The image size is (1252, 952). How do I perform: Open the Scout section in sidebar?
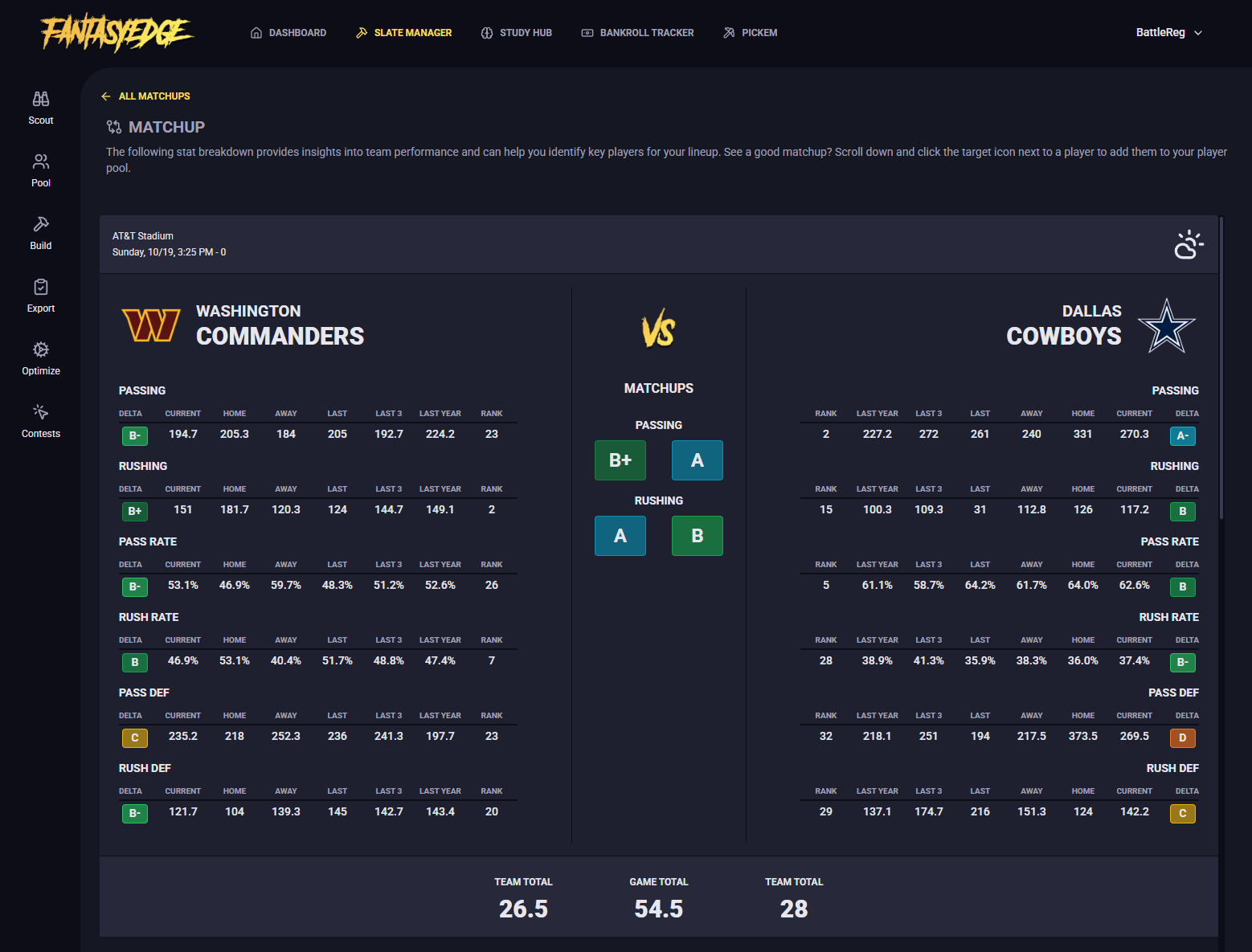pyautogui.click(x=41, y=108)
